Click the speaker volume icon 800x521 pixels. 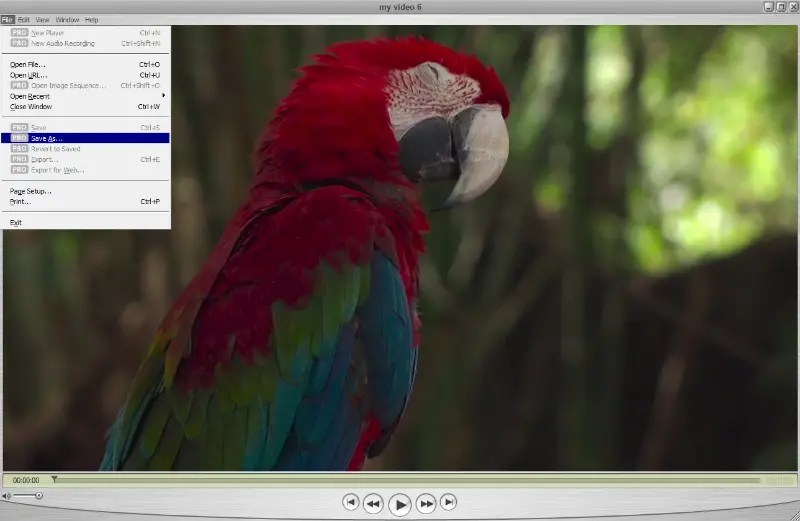(6, 495)
